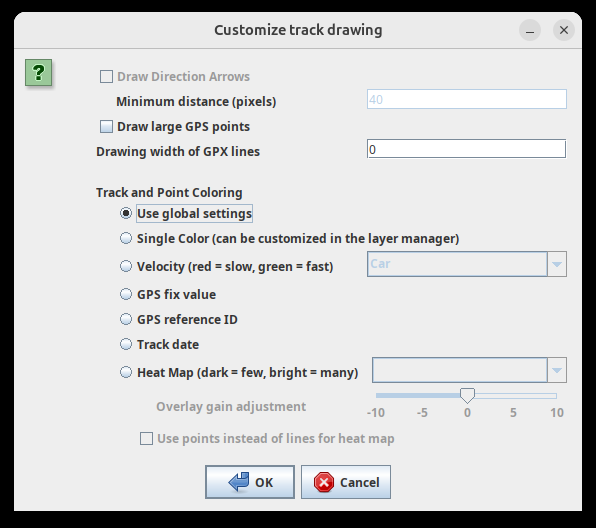Toggle Draw Direction Arrows checkbox
This screenshot has width=596, height=528.
click(x=106, y=76)
